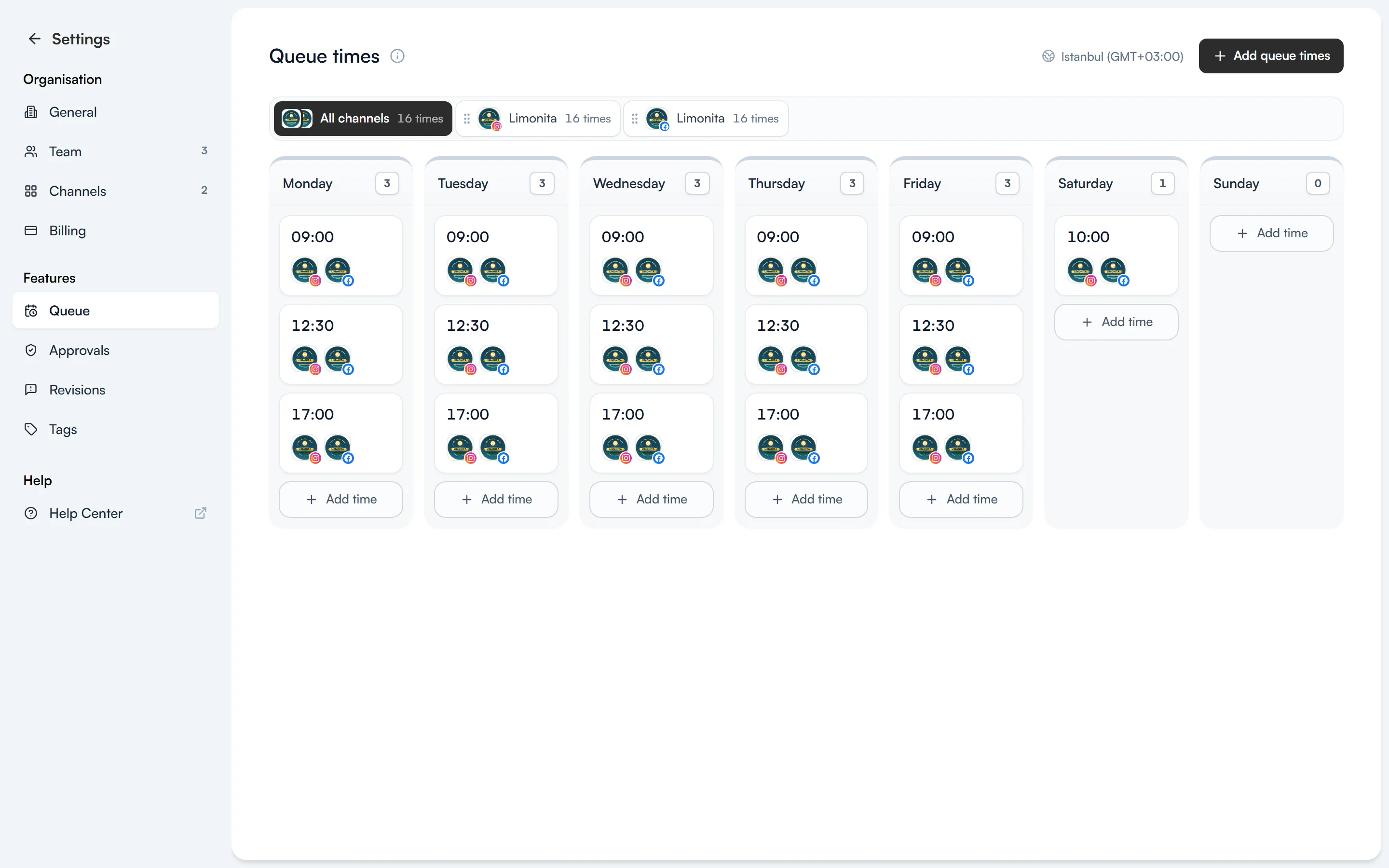1389x868 pixels.
Task: Click the Tags label icon
Action: [x=31, y=429]
